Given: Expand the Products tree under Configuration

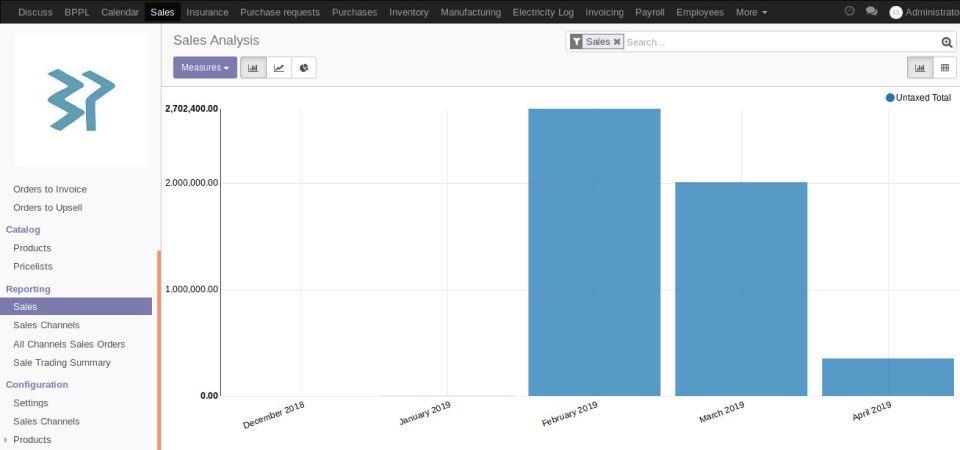Looking at the screenshot, I should click(7, 440).
